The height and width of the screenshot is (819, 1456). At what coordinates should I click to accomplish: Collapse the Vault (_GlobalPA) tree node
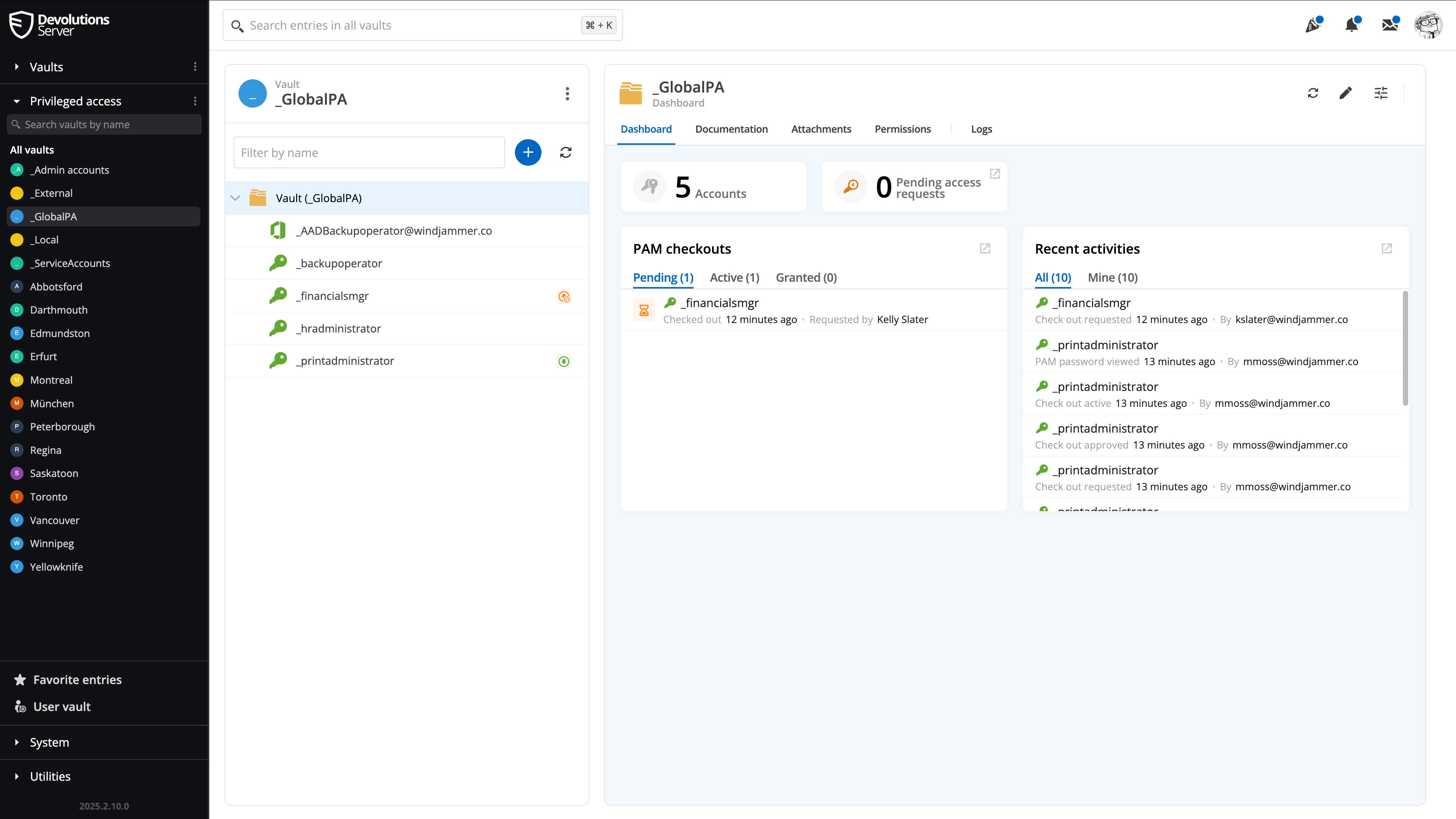click(x=236, y=198)
